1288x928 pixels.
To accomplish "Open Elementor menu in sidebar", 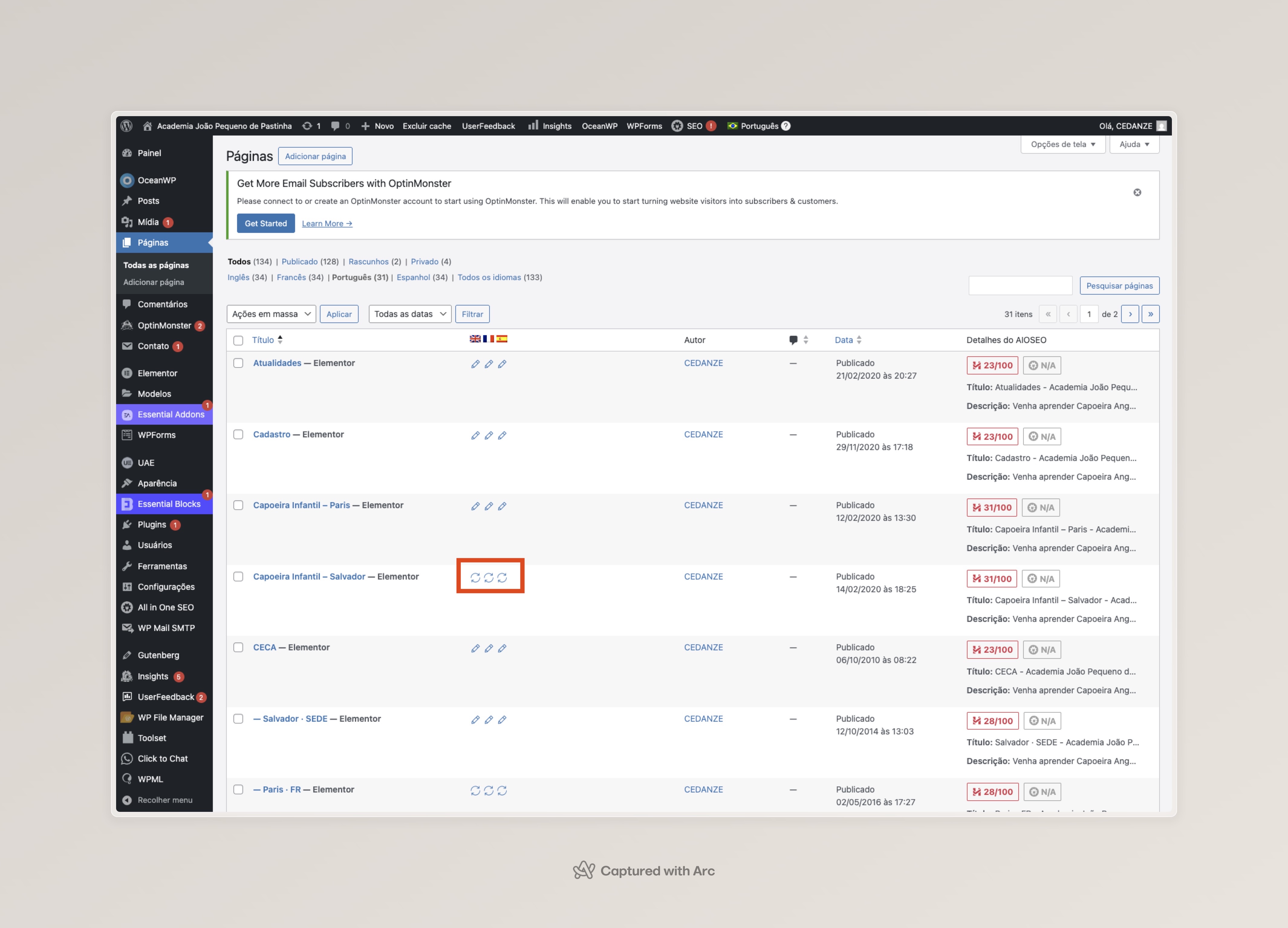I will (157, 373).
